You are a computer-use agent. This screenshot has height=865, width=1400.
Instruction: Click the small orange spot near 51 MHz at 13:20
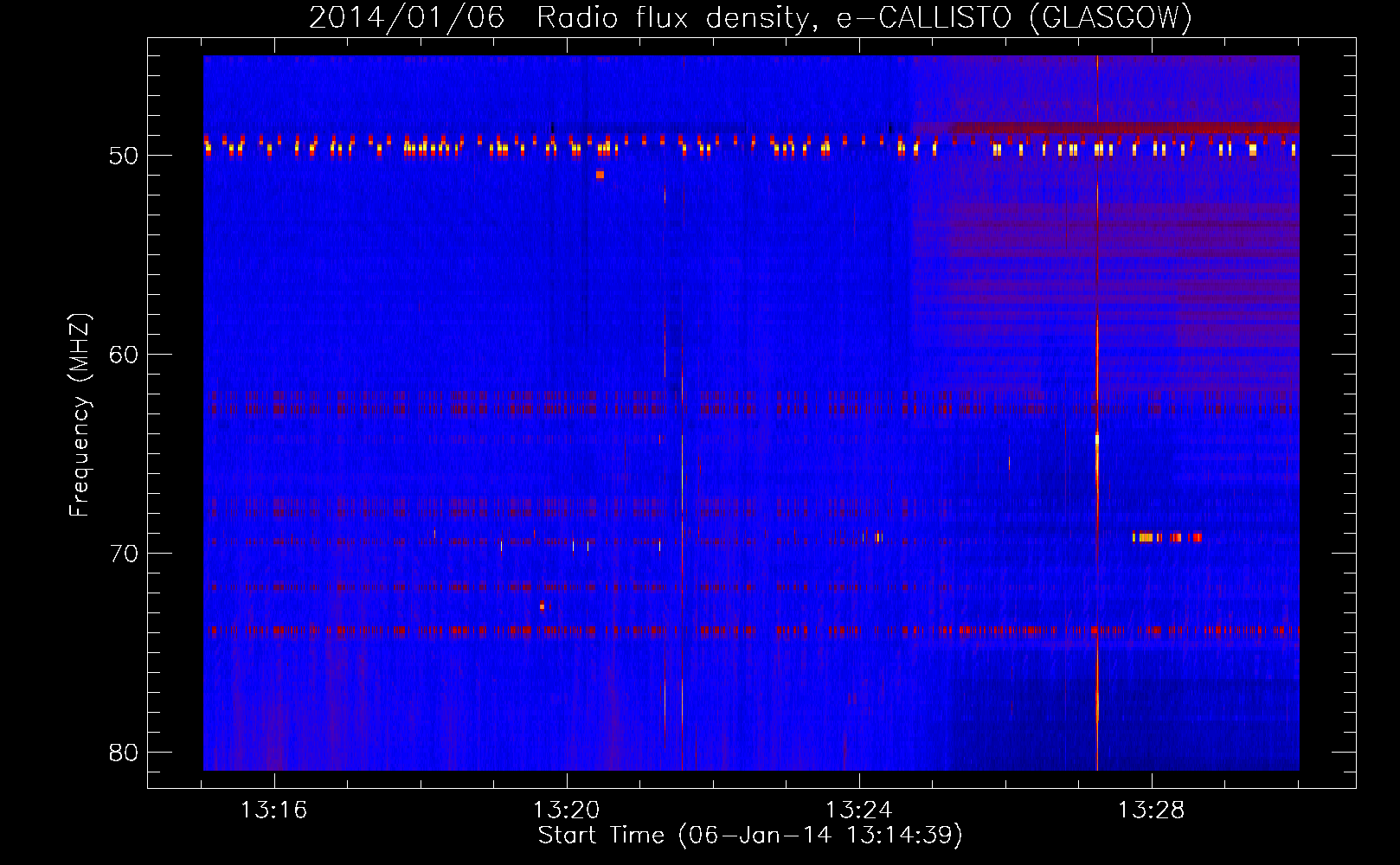(600, 175)
